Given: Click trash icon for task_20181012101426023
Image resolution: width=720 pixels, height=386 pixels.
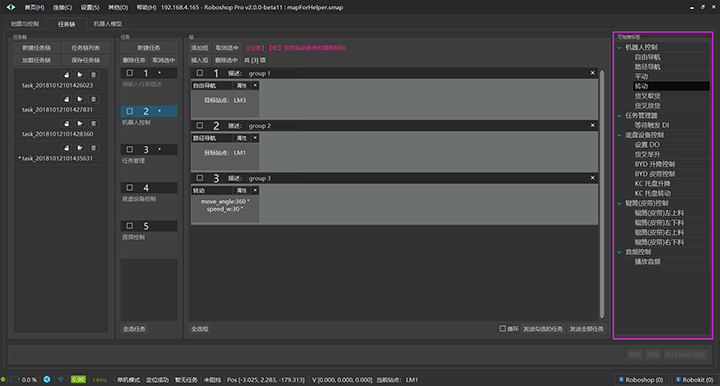Looking at the screenshot, I should point(94,75).
